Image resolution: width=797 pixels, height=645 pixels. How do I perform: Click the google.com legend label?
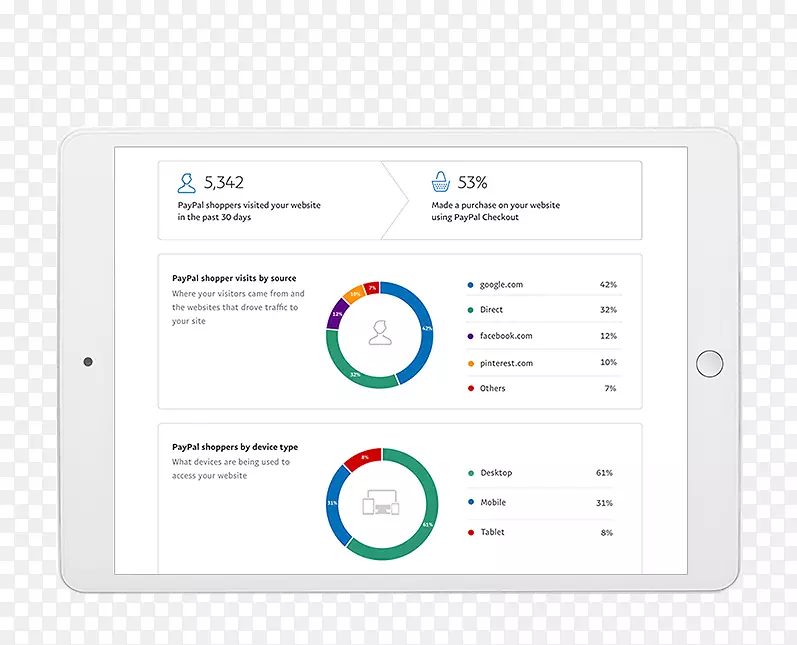click(501, 285)
